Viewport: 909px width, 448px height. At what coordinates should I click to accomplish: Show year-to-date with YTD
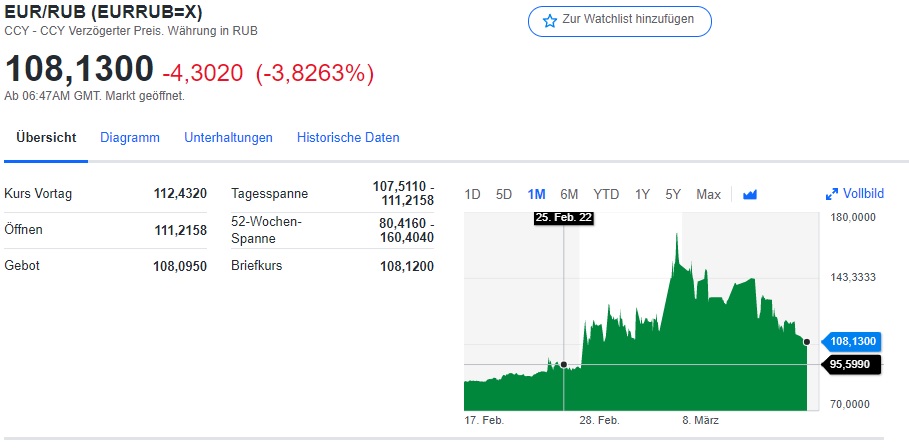[606, 194]
